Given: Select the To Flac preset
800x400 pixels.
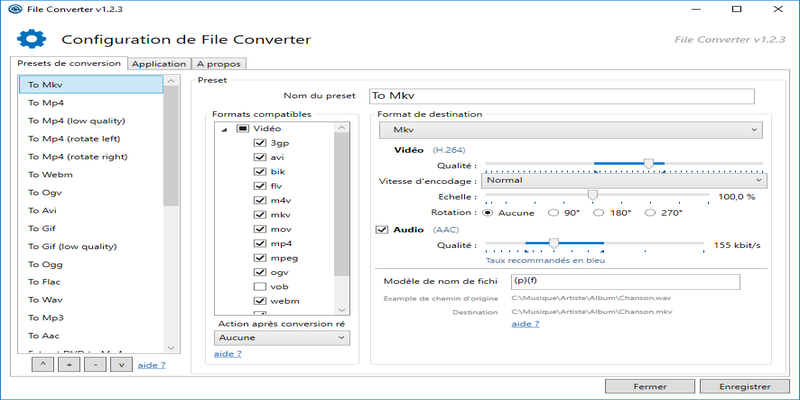Looking at the screenshot, I should click(x=91, y=282).
